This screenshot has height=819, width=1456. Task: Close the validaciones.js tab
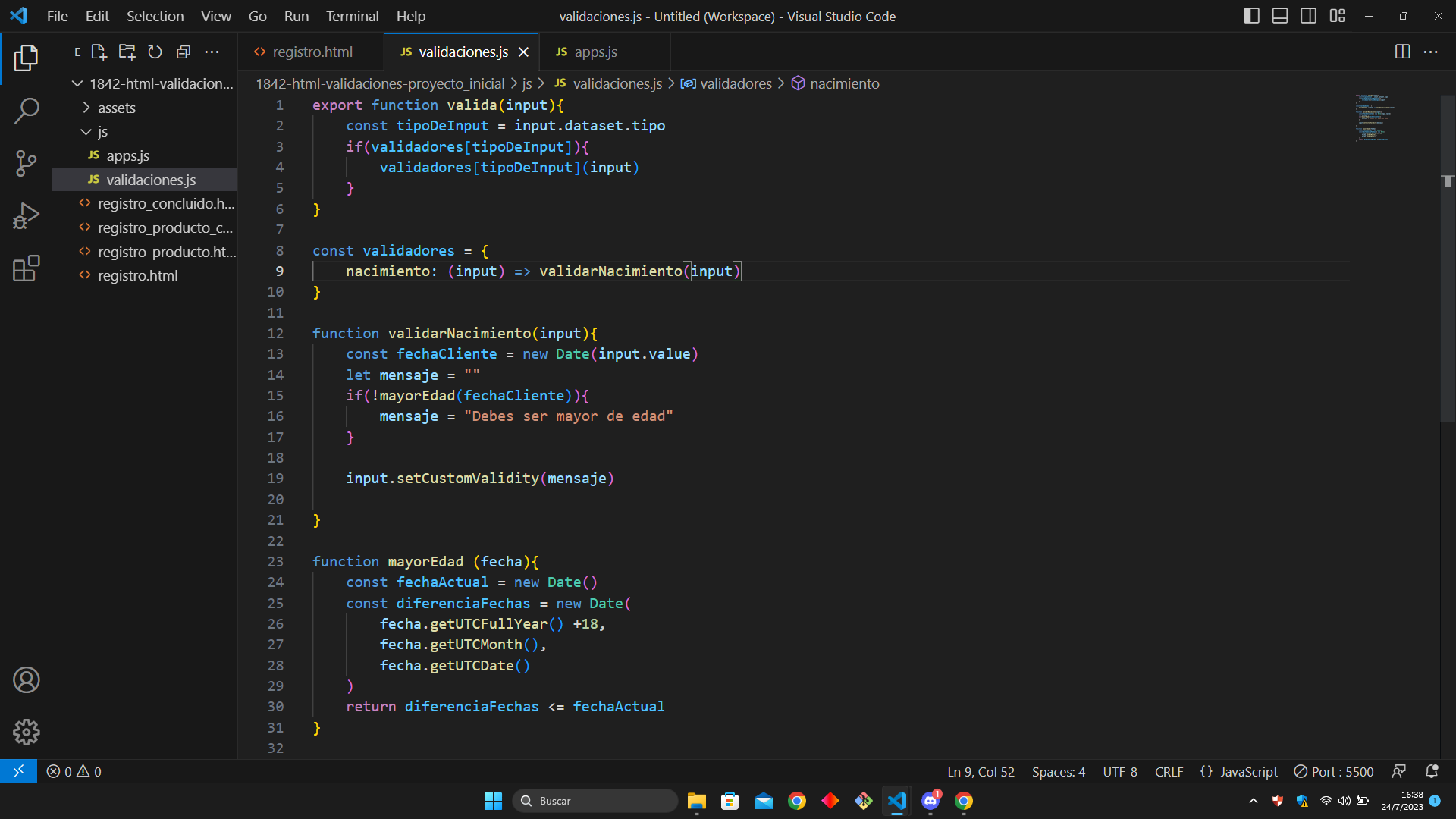tap(523, 52)
